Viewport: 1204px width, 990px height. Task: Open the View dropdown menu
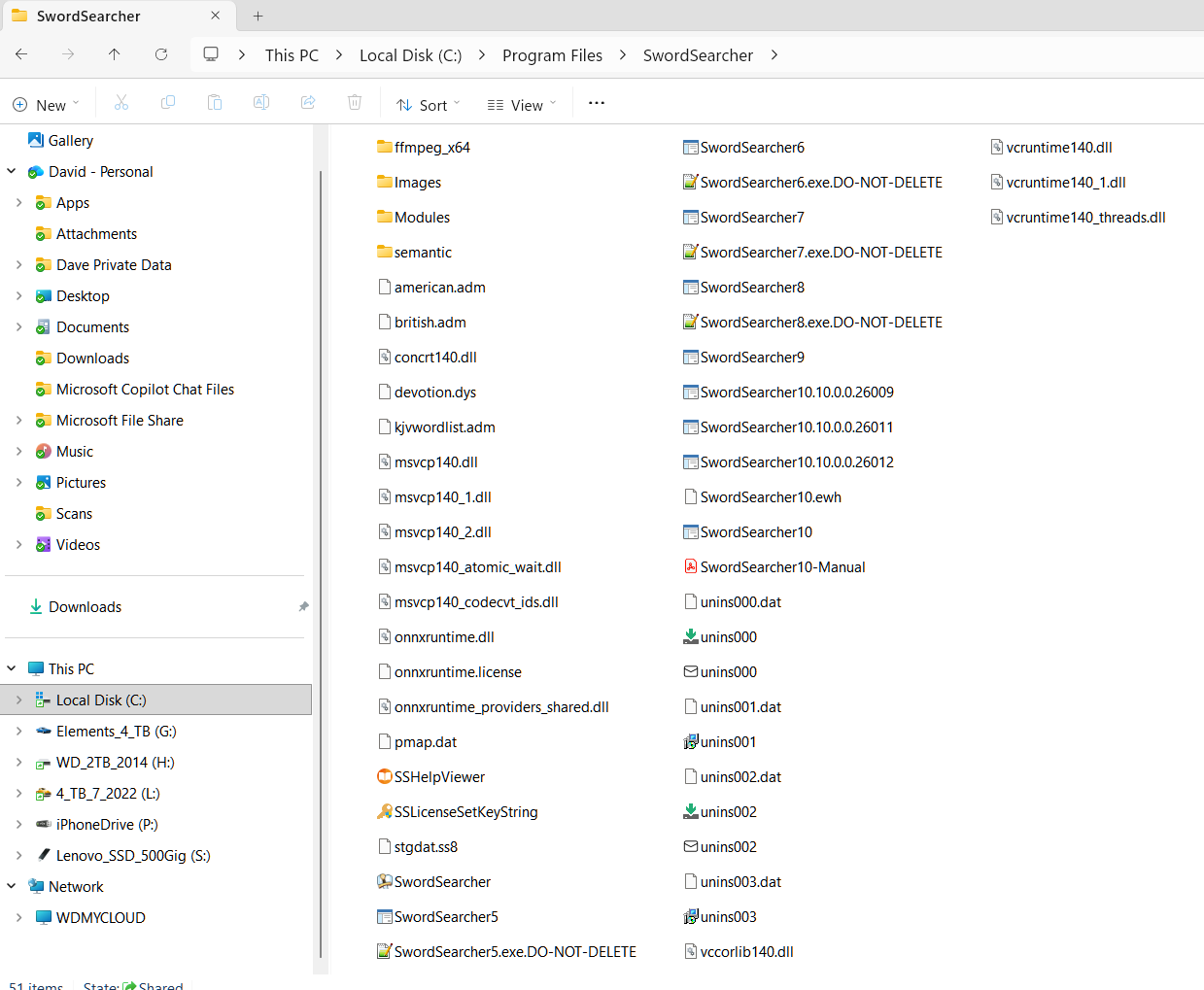pos(522,104)
